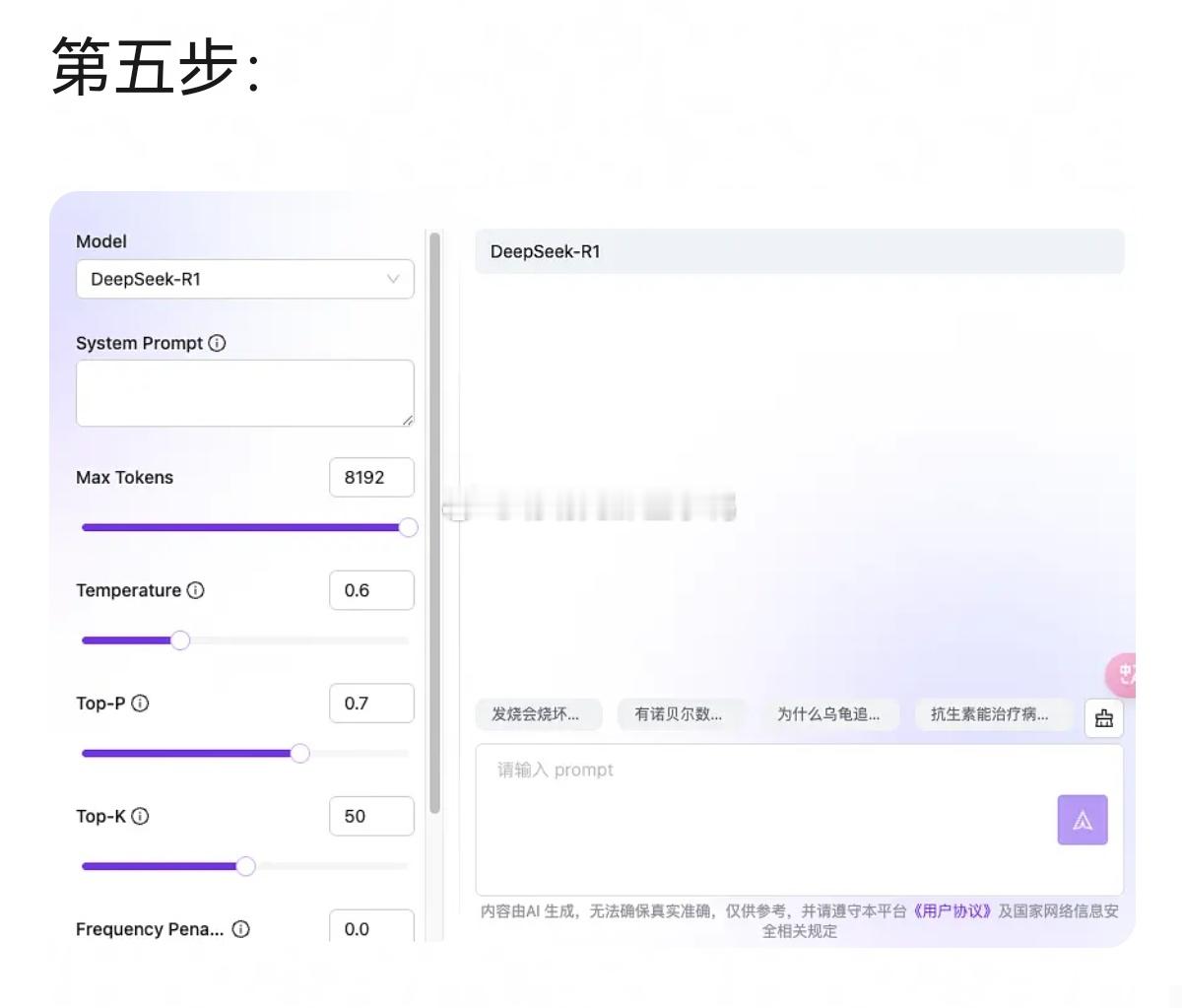Click the System Prompt label

(x=139, y=343)
